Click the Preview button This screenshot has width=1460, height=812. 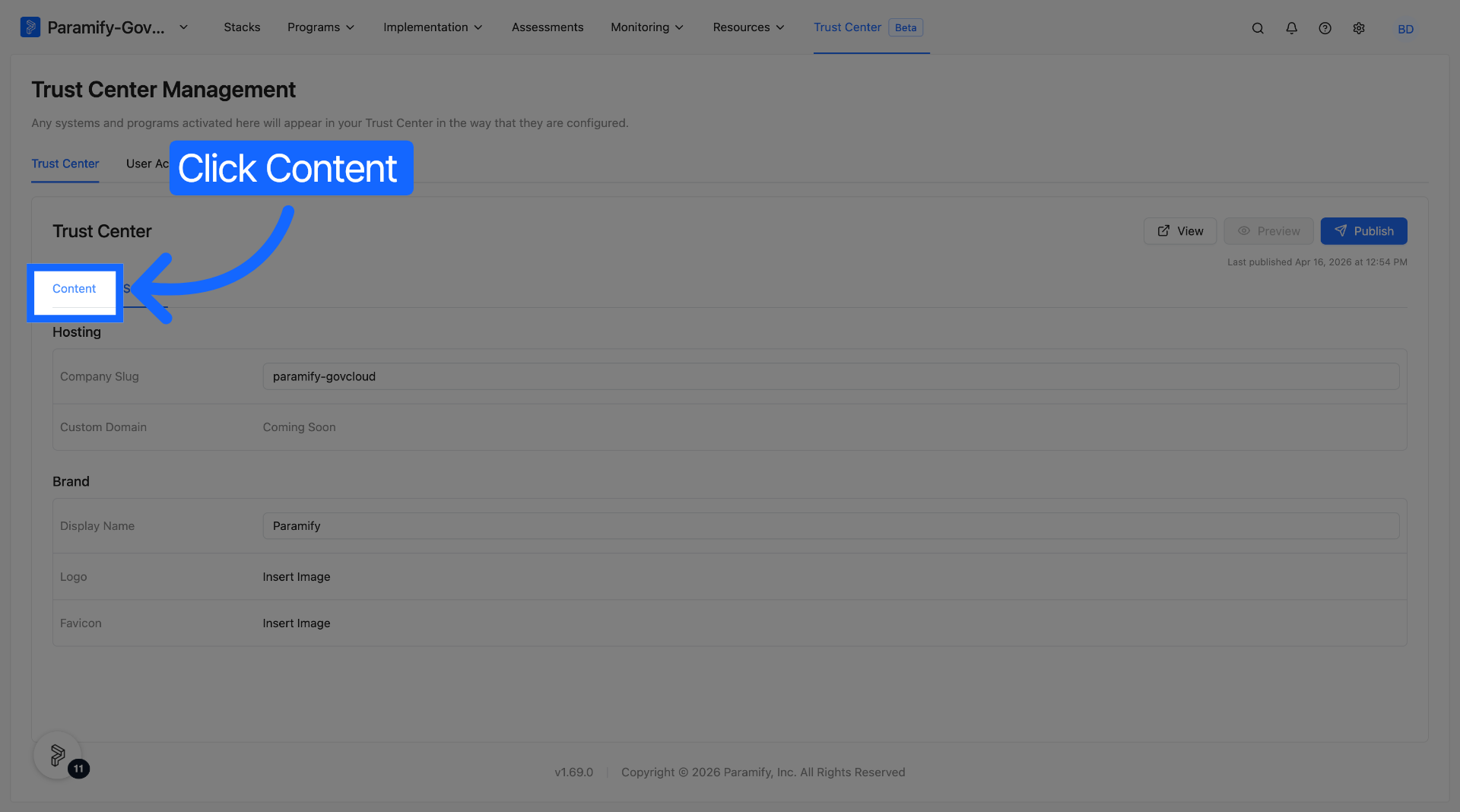tap(1268, 231)
